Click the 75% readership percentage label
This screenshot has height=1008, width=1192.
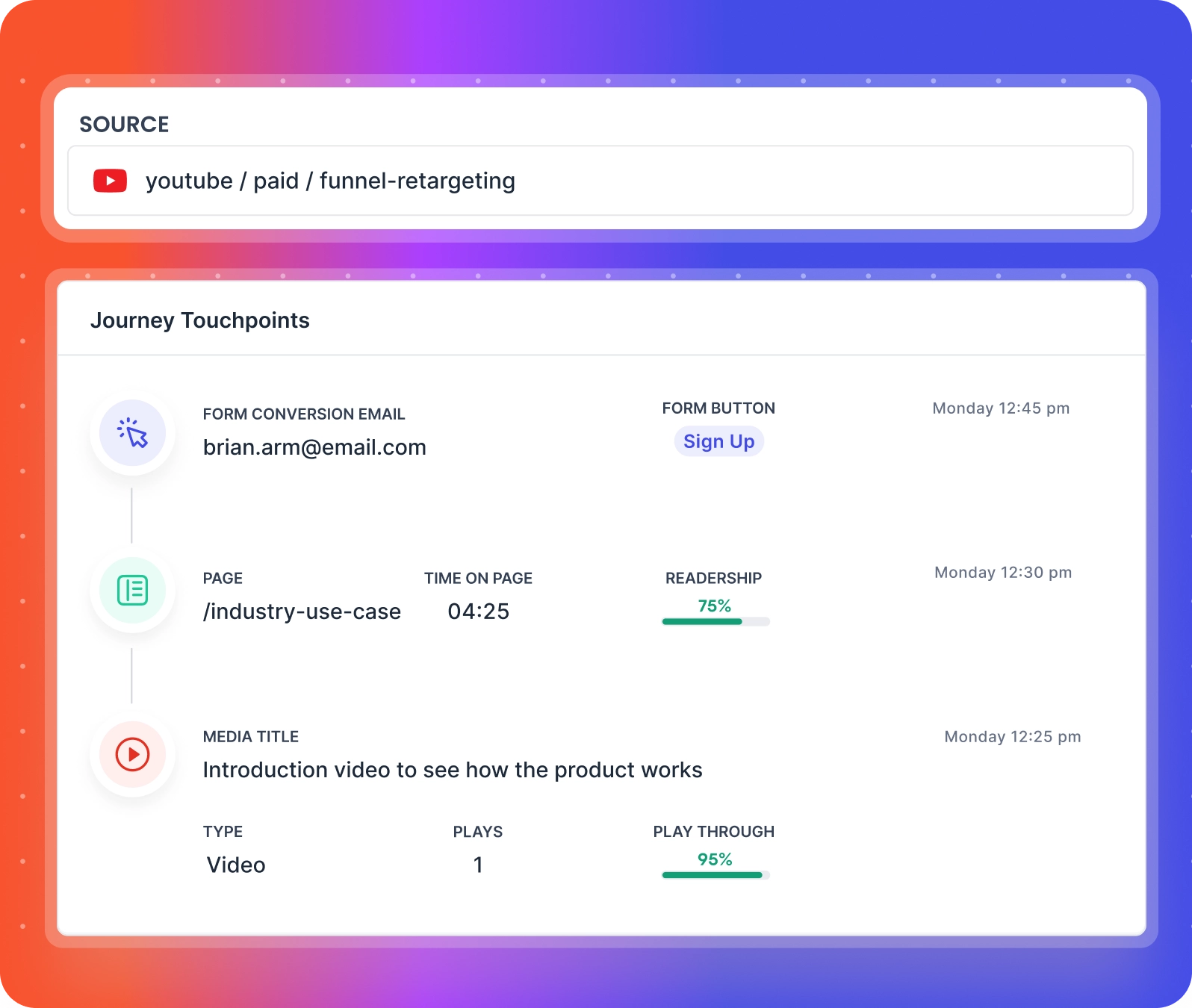point(715,606)
